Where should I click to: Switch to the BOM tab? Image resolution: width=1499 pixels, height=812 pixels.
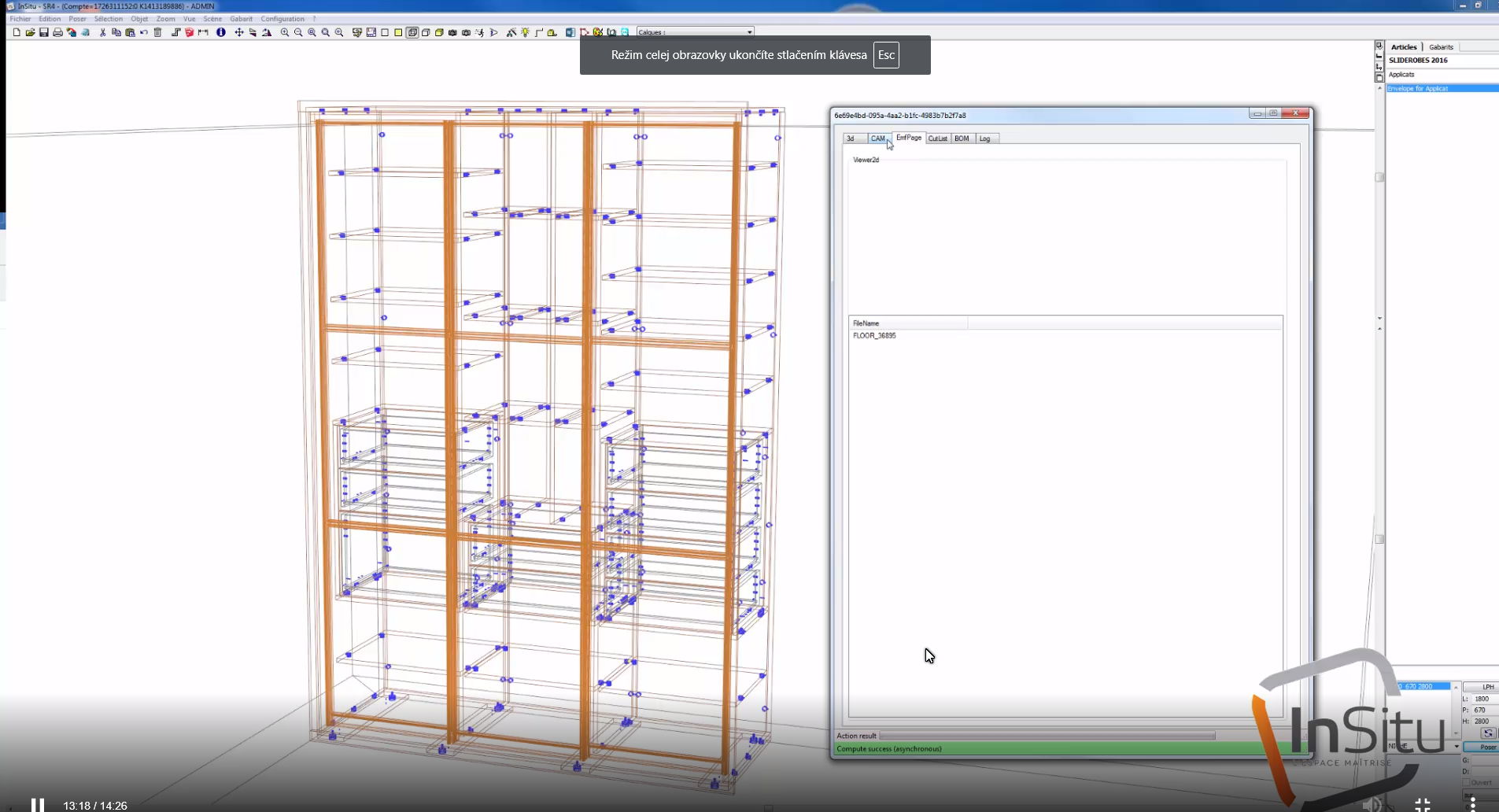coord(962,138)
